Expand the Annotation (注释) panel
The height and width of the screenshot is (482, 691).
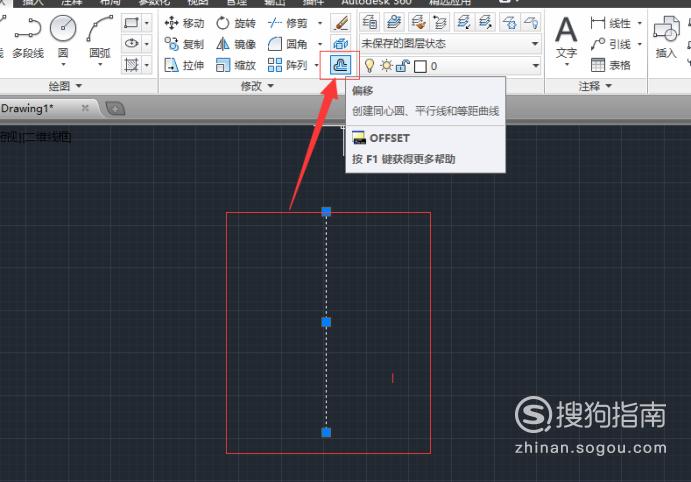tap(595, 86)
